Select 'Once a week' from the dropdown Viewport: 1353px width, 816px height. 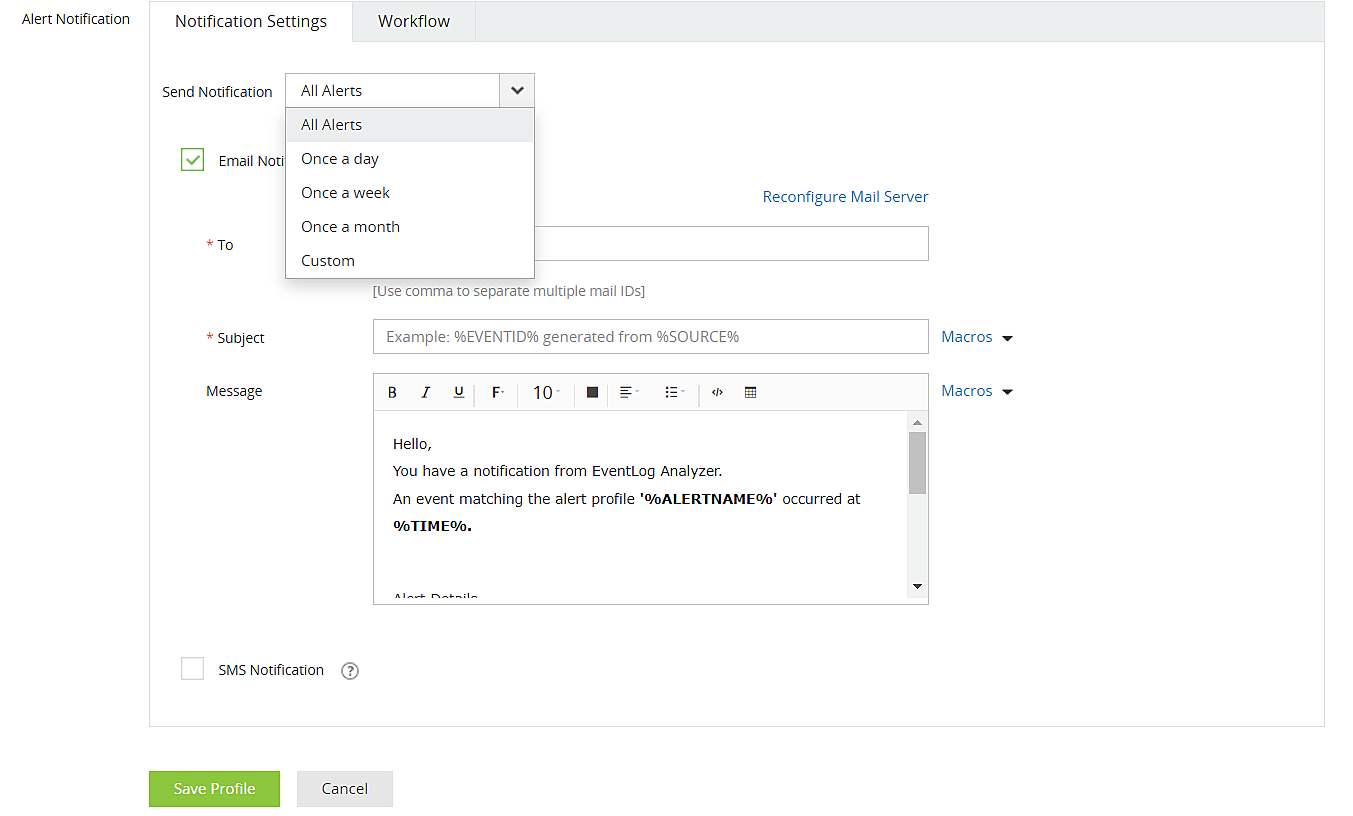345,192
